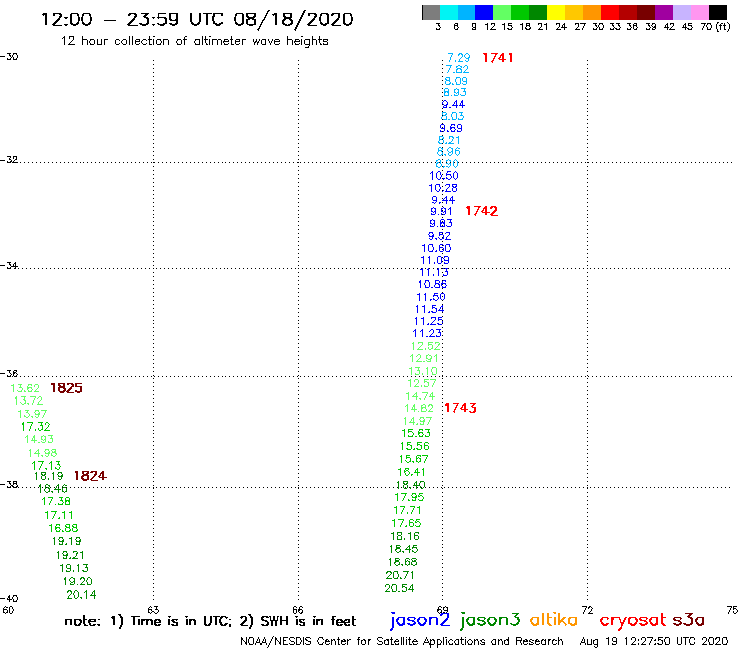Click the wave height value 20.71
The width and height of the screenshot is (740, 650).
pos(400,575)
